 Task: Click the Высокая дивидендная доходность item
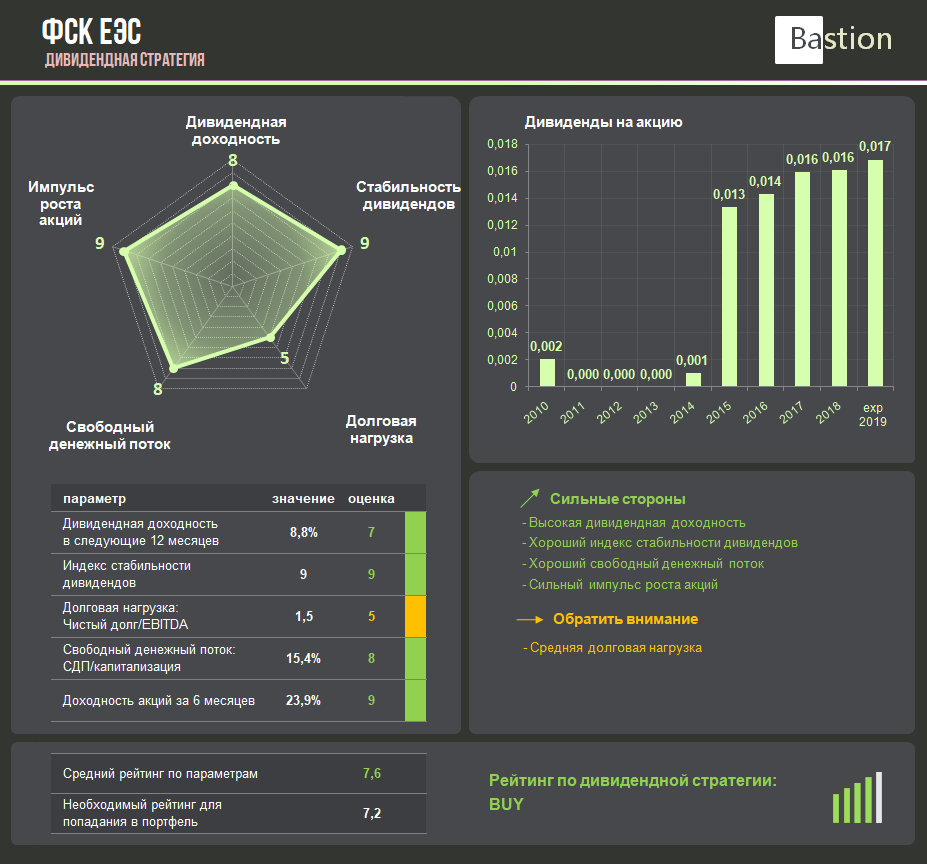636,522
